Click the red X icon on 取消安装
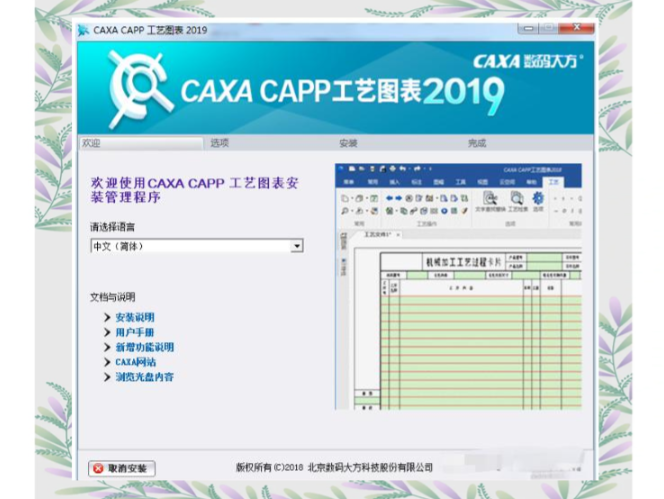 98,469
